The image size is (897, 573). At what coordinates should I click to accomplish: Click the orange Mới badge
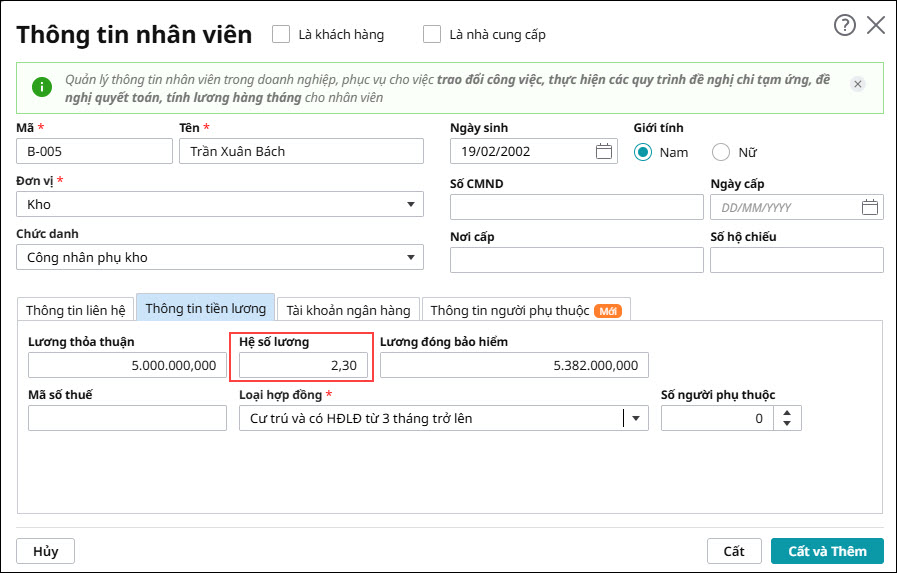(x=608, y=311)
